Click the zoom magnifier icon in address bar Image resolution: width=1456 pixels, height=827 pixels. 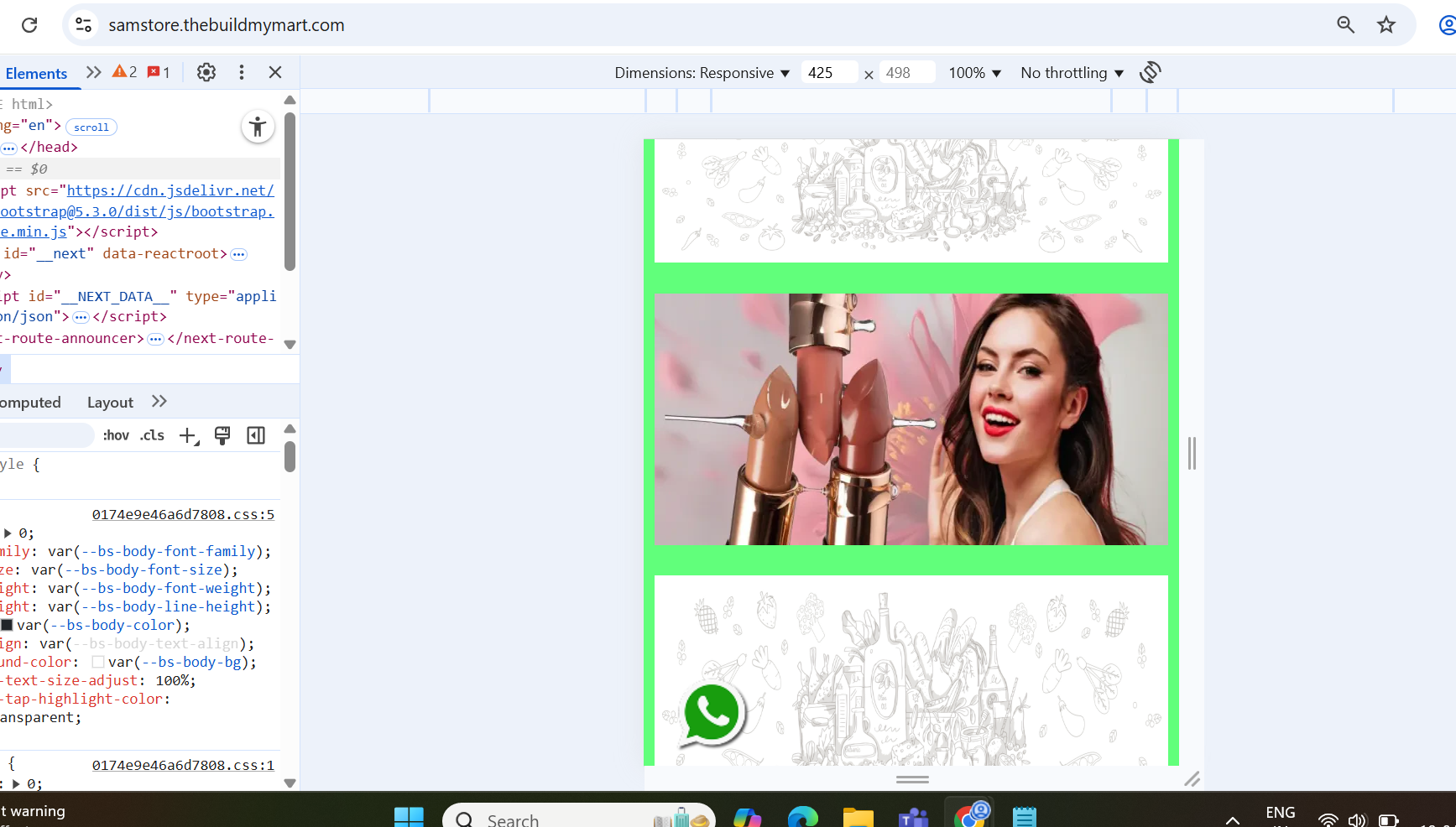pos(1346,25)
